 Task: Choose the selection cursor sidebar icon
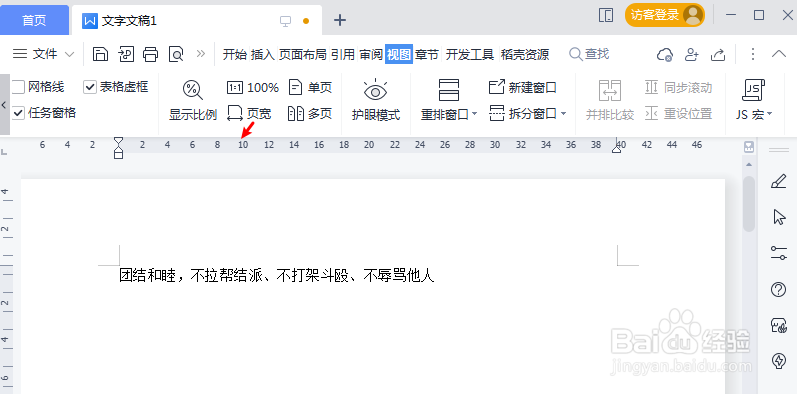[779, 217]
